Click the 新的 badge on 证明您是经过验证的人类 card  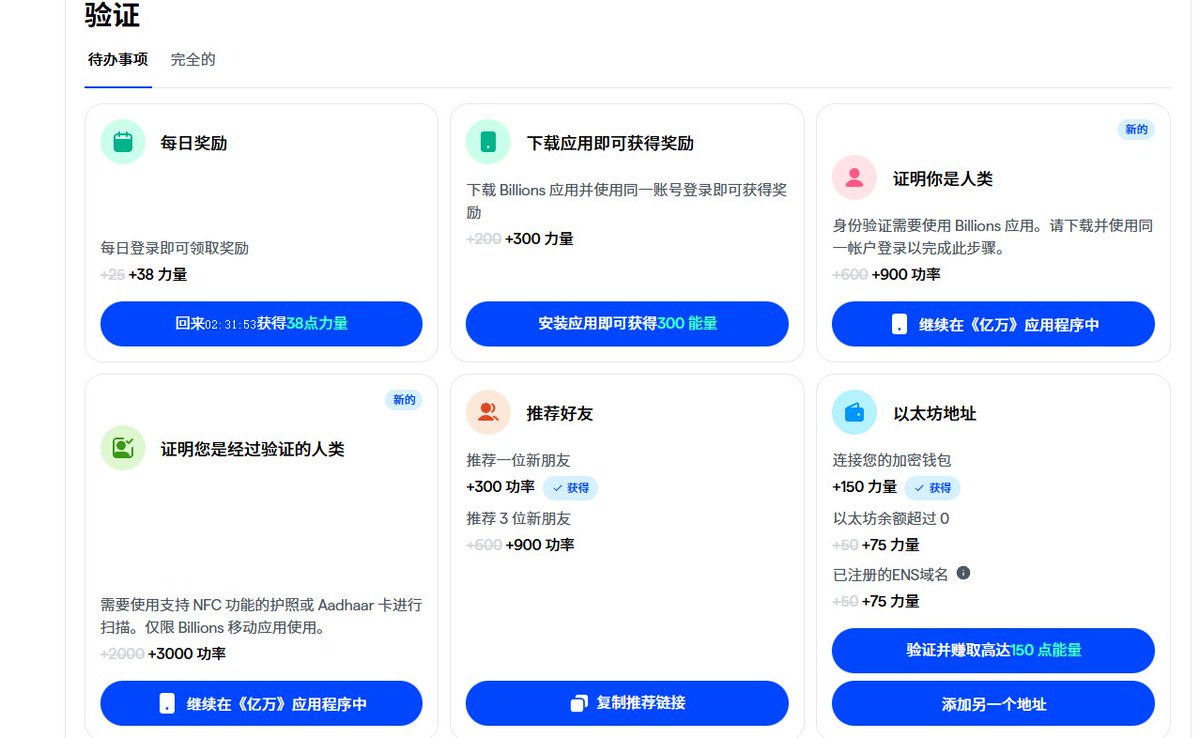point(404,400)
